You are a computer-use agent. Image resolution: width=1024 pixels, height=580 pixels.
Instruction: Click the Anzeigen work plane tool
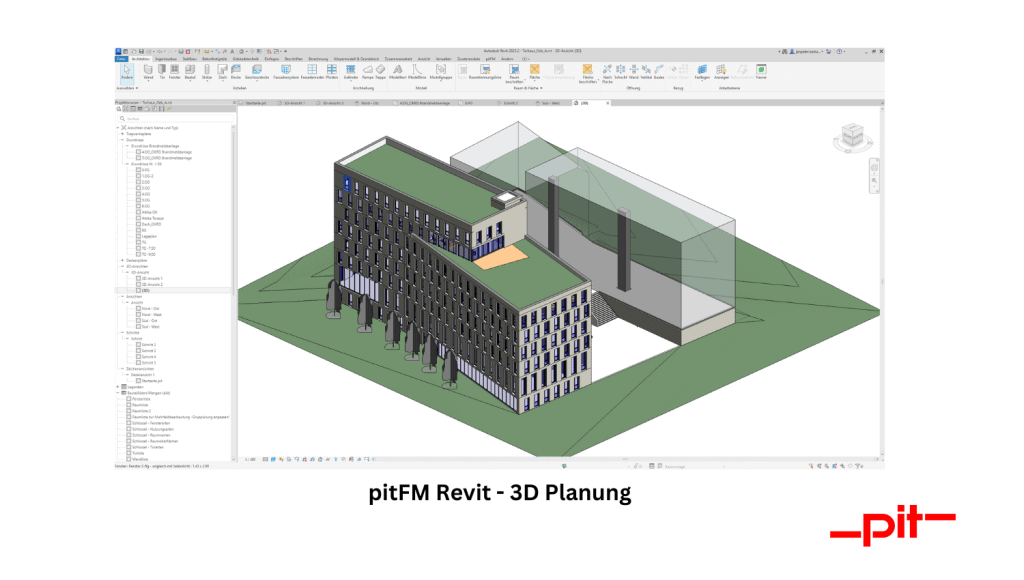[x=721, y=72]
